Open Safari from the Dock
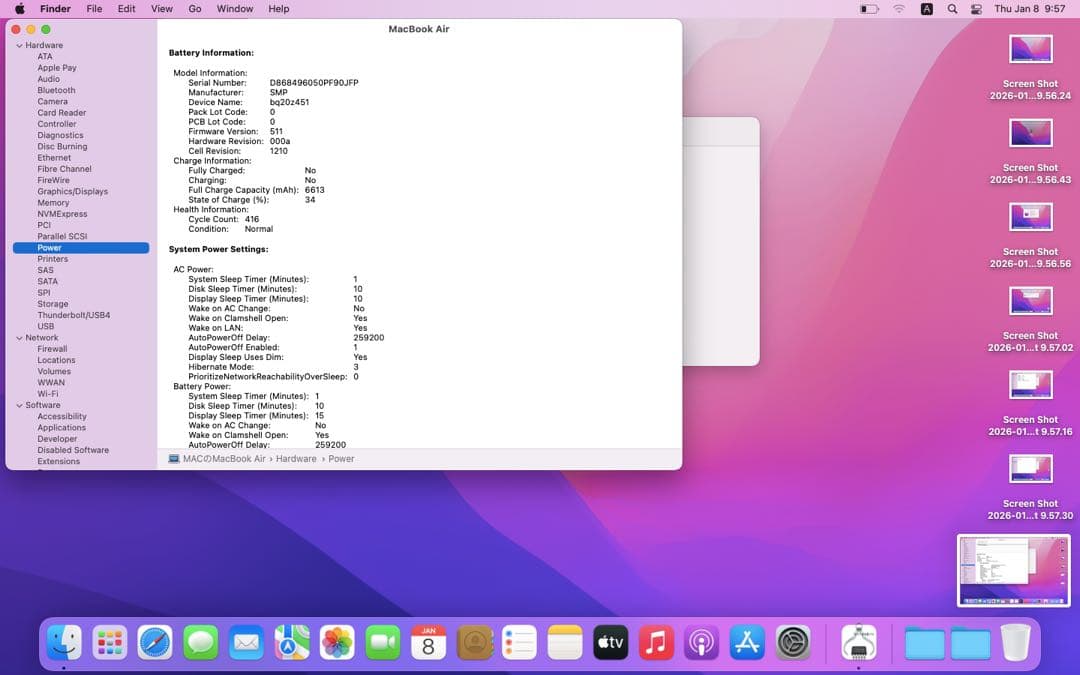Image resolution: width=1080 pixels, height=675 pixels. pos(155,644)
